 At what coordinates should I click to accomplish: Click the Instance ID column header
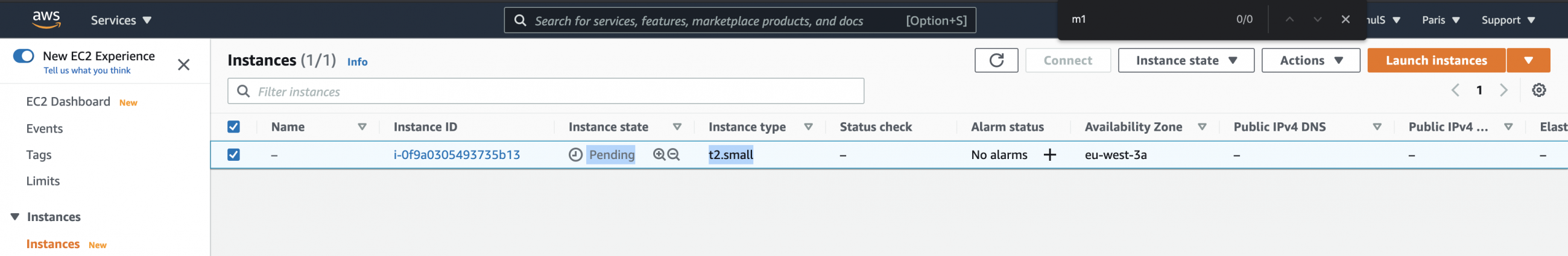click(x=425, y=126)
